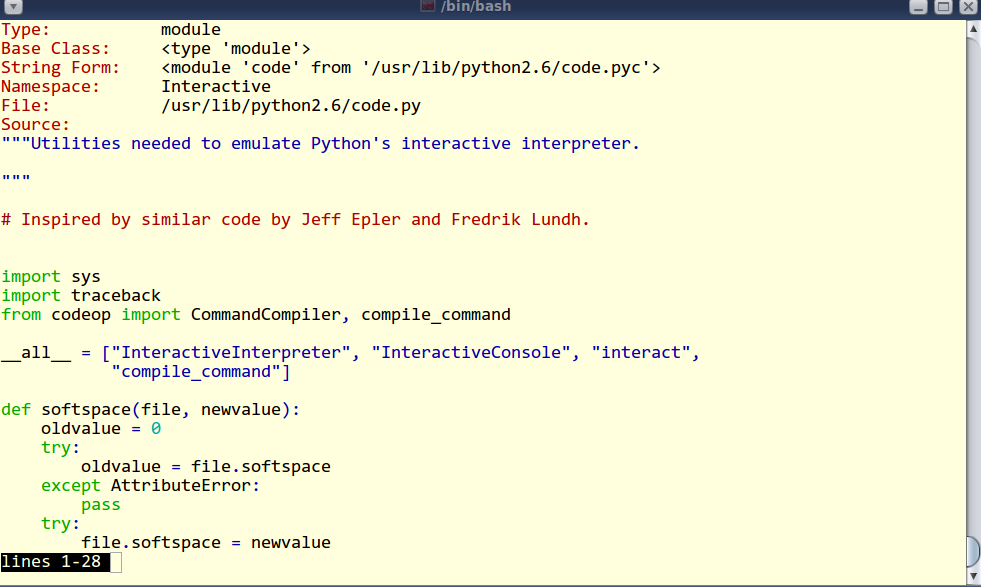
Task: Click 'import traceback' line
Action: pyautogui.click(x=81, y=295)
